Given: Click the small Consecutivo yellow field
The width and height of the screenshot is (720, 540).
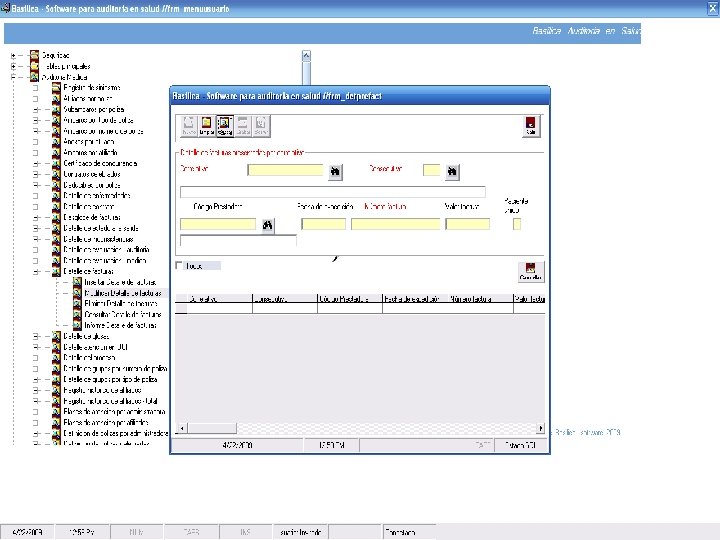Looking at the screenshot, I should point(432,170).
